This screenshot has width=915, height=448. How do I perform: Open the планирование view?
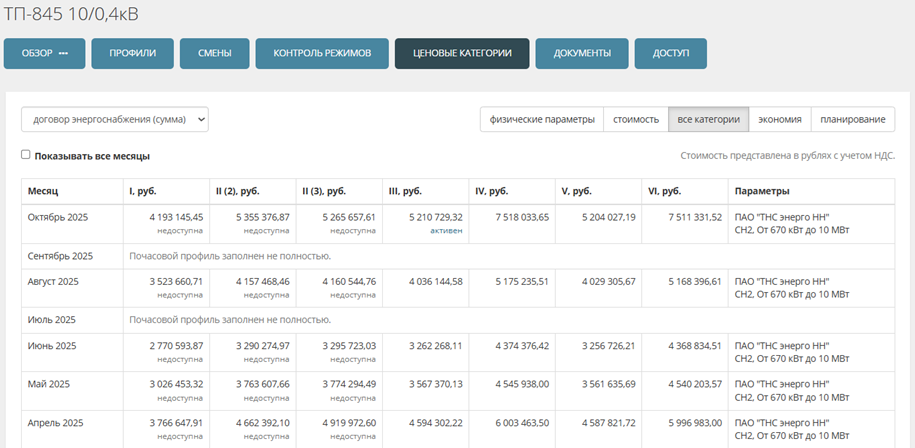pyautogui.click(x=852, y=119)
